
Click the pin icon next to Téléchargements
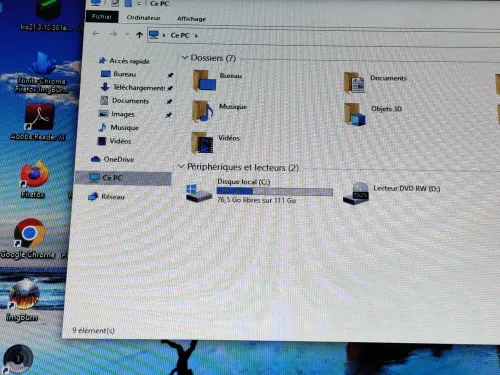coord(170,88)
